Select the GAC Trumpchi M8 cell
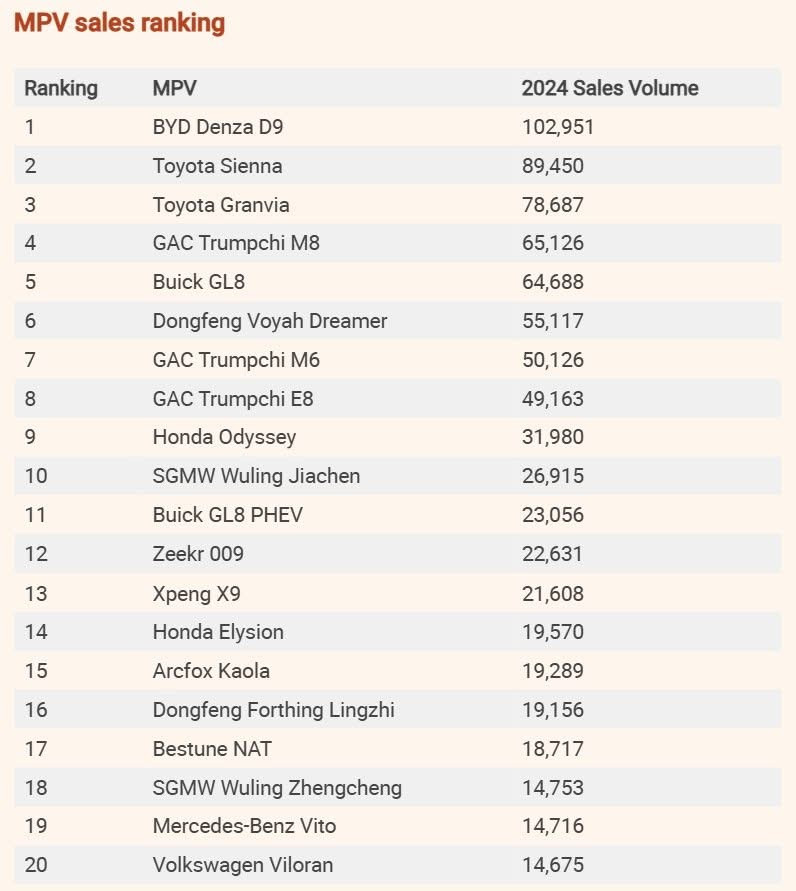Image resolution: width=796 pixels, height=891 pixels. coord(236,243)
